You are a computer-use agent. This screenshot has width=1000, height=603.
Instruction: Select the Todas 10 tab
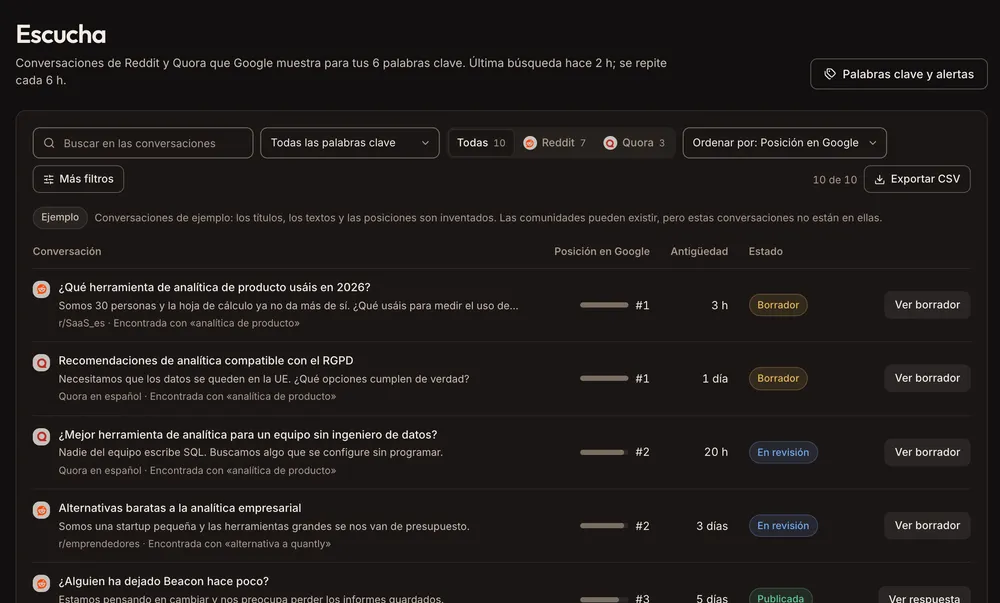point(481,143)
